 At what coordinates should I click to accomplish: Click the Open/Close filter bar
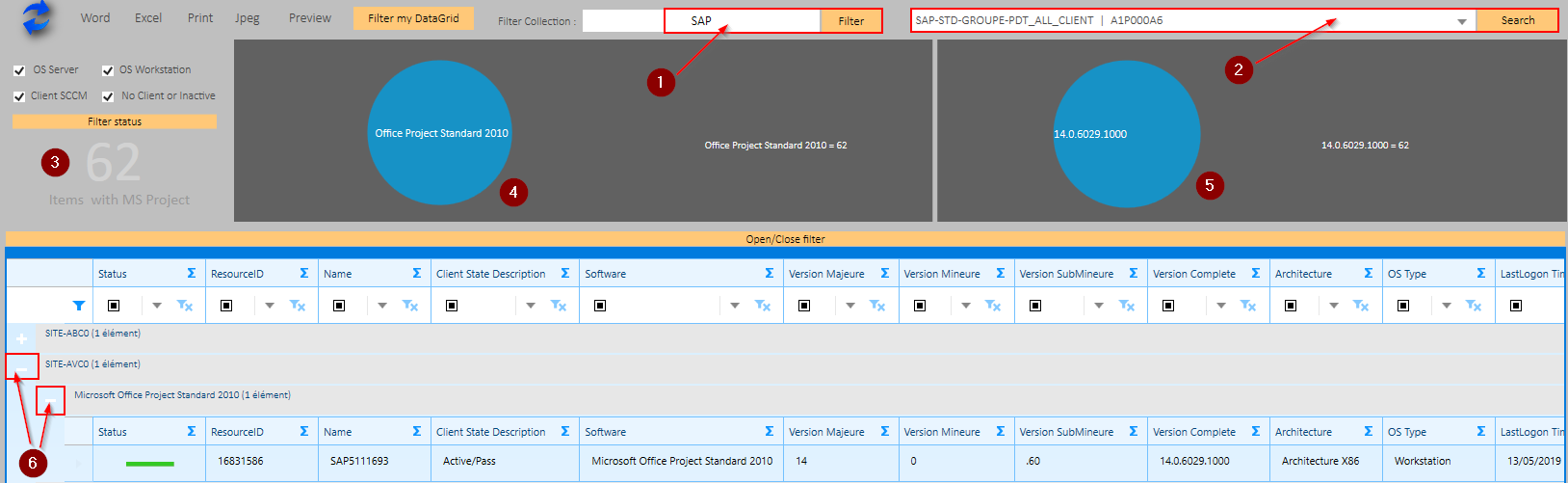pyautogui.click(x=786, y=239)
